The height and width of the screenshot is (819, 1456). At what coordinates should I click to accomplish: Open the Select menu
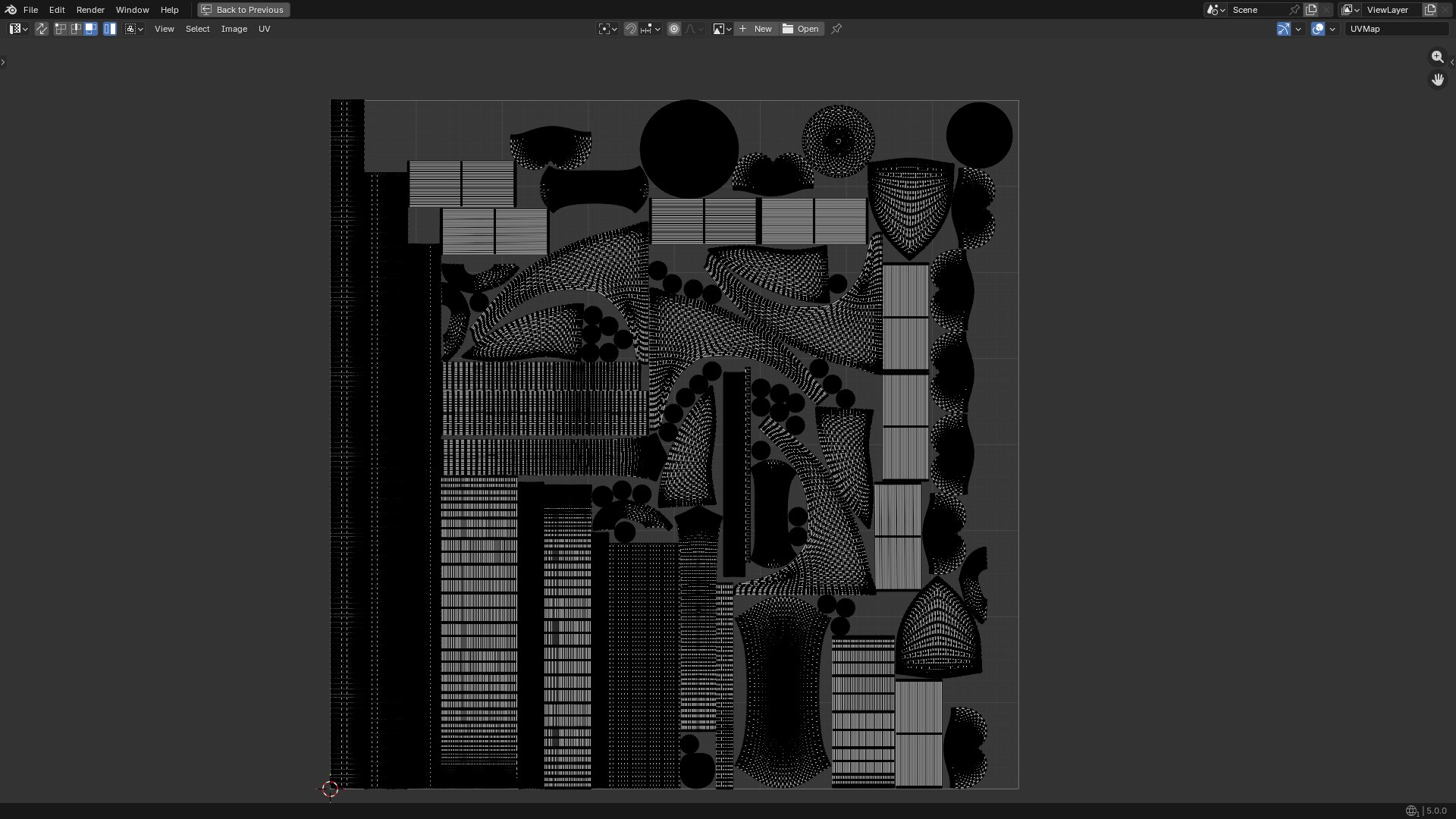point(198,29)
